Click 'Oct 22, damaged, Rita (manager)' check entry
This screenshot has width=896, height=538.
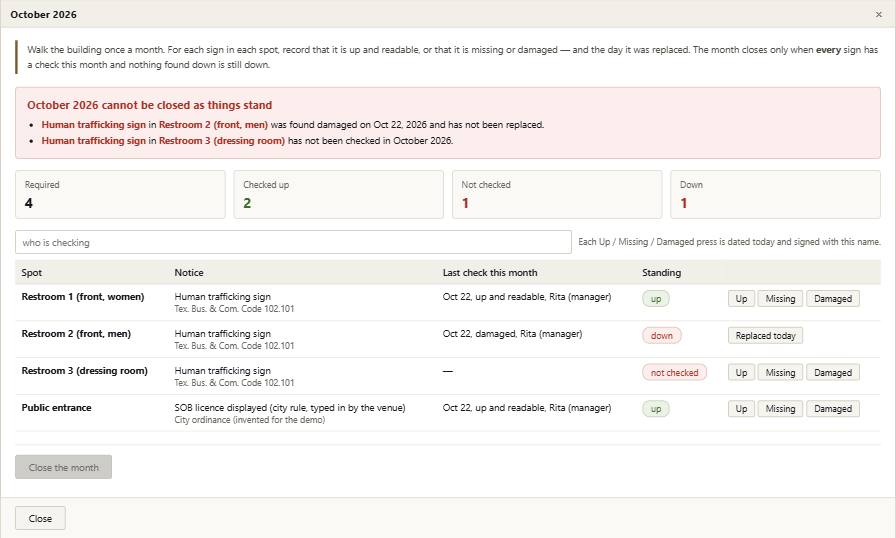coord(512,334)
